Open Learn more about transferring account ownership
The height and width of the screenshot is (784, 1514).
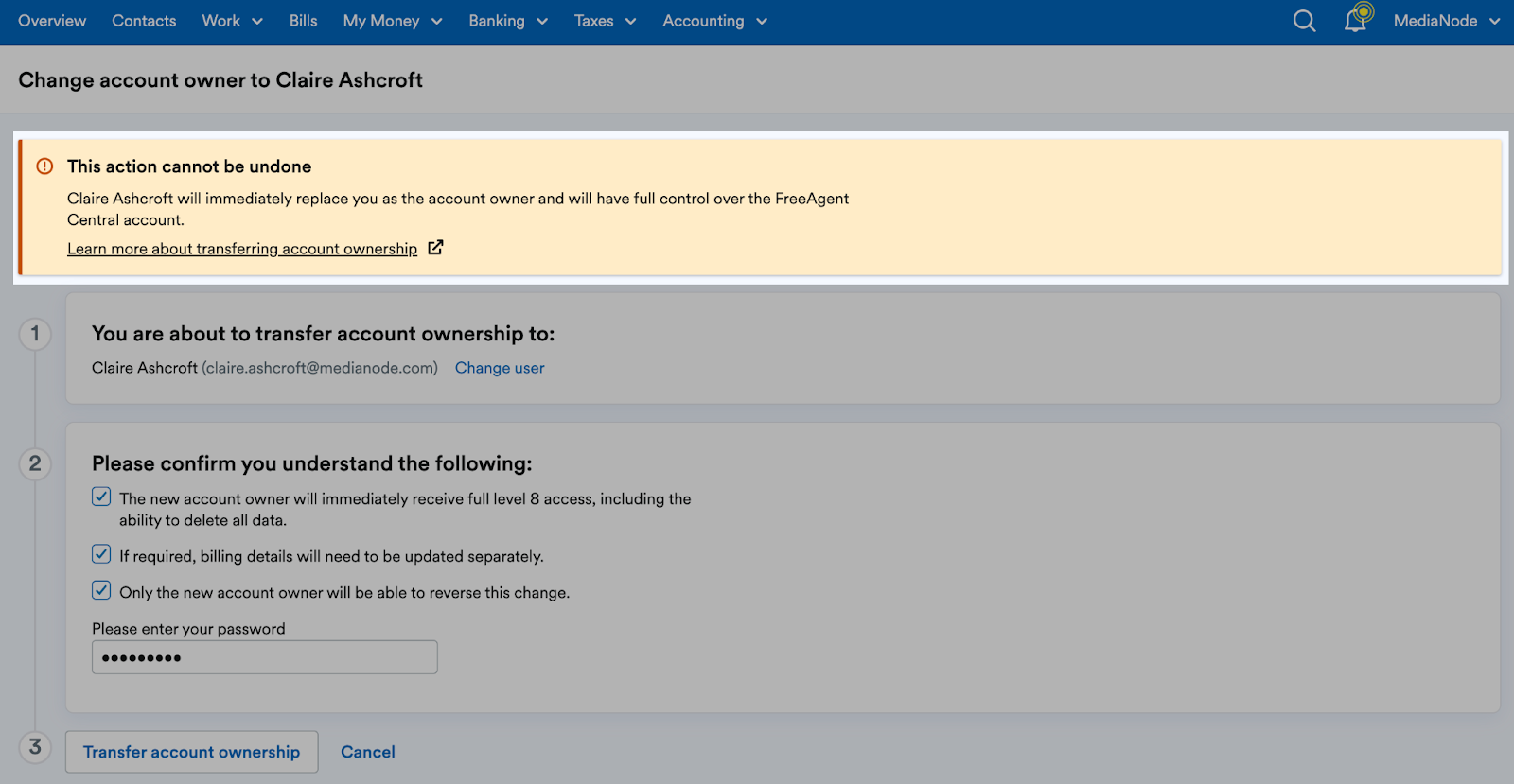242,249
